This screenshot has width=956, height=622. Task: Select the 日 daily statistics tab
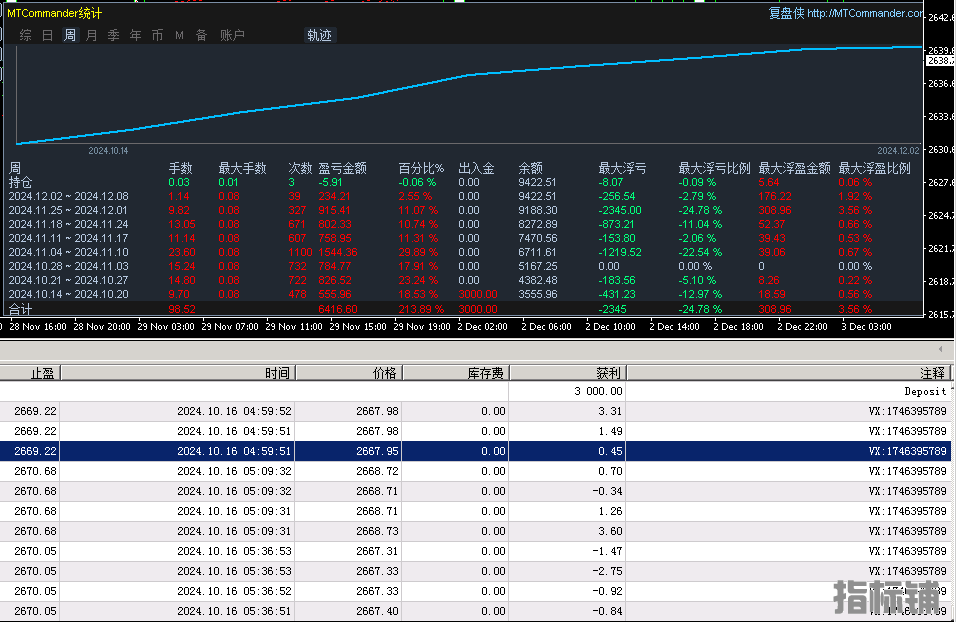(48, 35)
